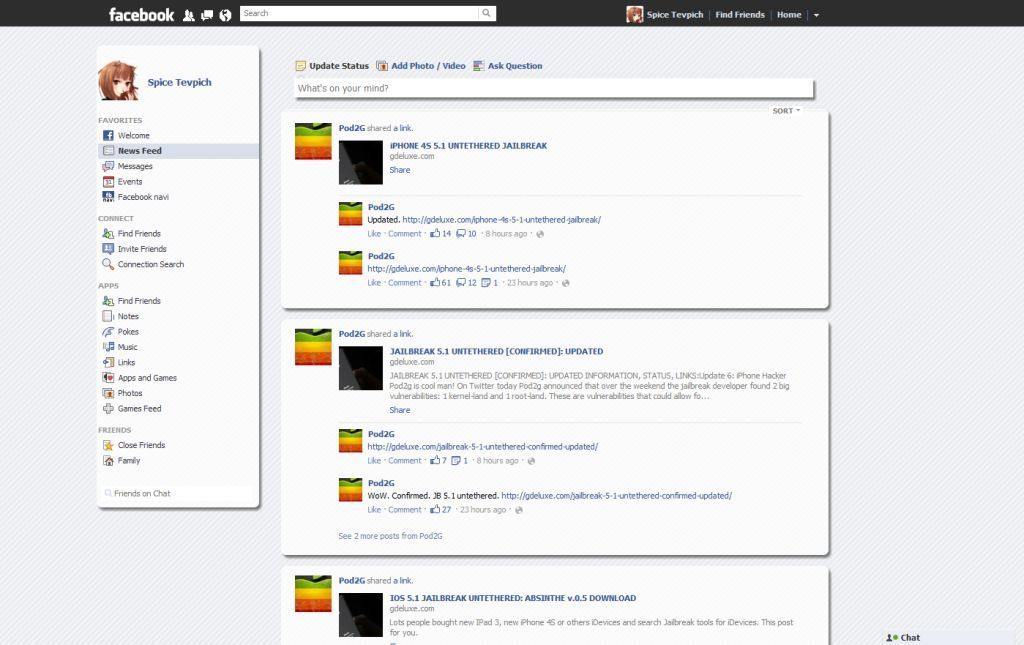This screenshot has height=645, width=1024.
Task: Click the Close Friends star icon
Action: (108, 445)
